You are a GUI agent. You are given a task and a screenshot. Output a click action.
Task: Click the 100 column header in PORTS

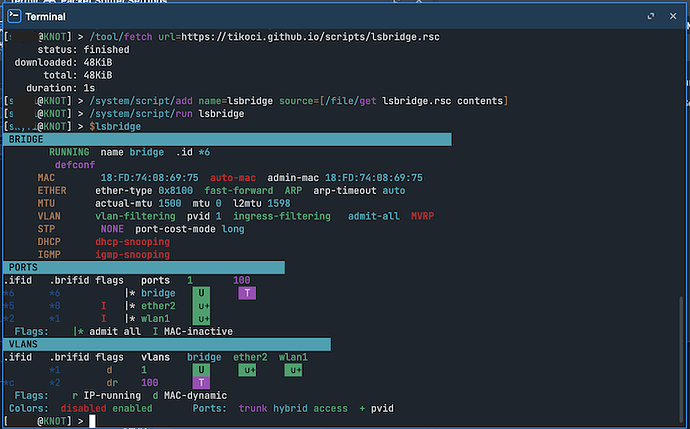click(242, 280)
